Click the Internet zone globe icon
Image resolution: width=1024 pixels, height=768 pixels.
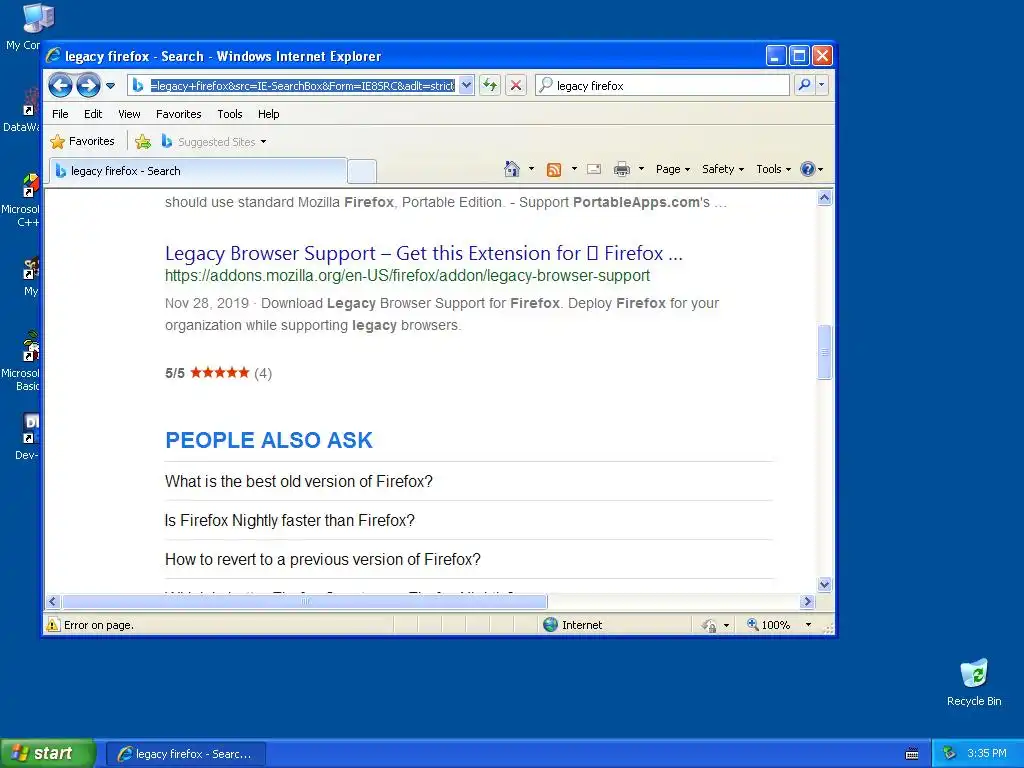click(551, 625)
